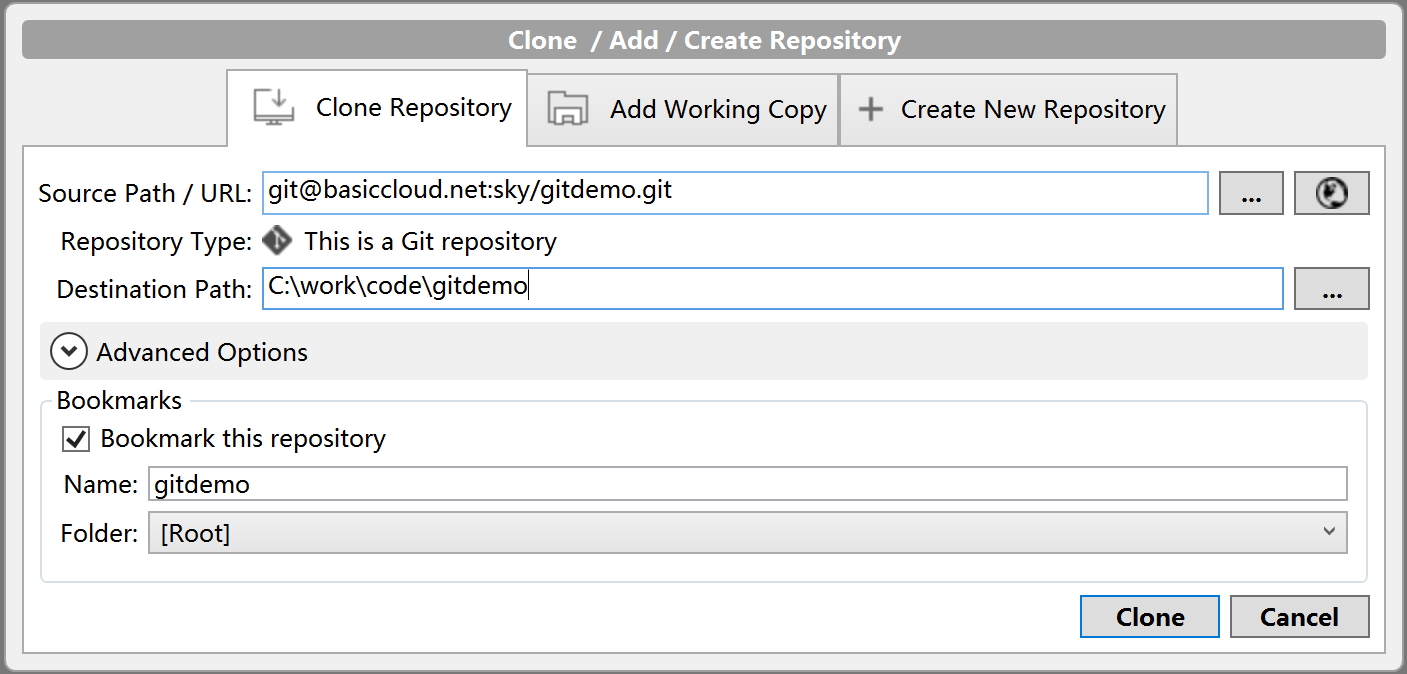Click into the Destination Path field

771,289
